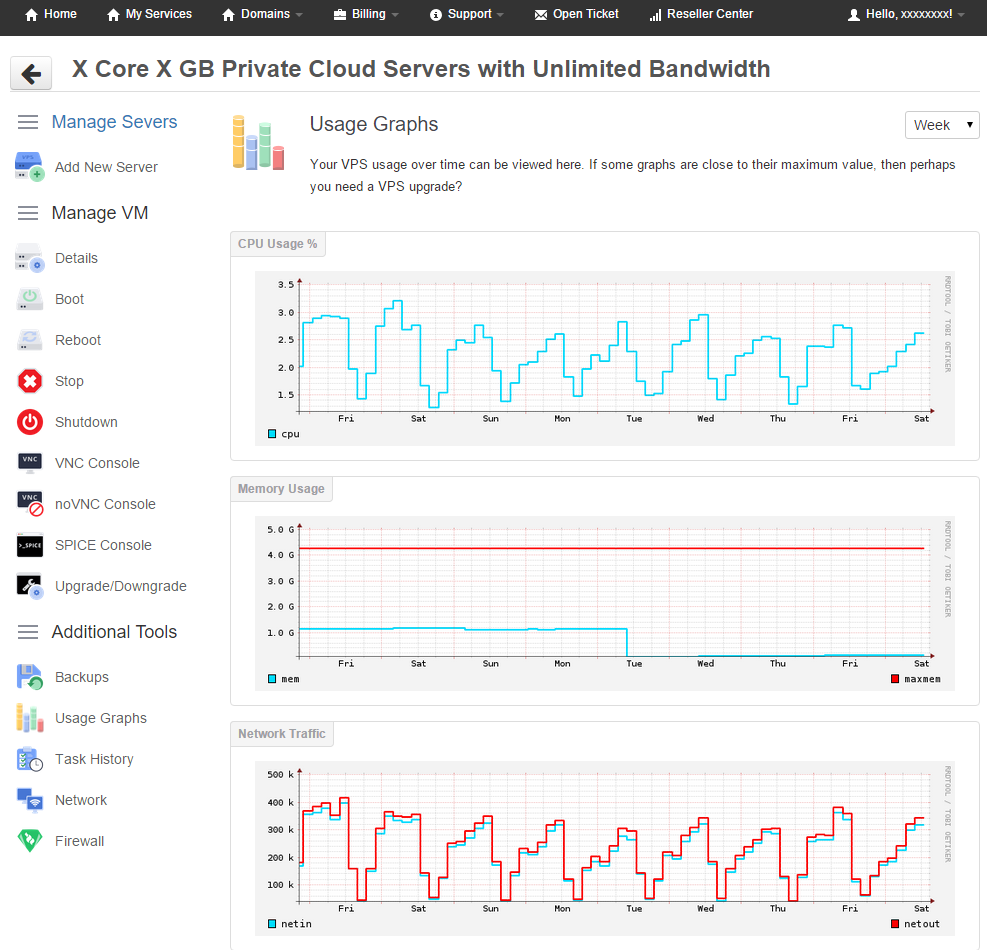The width and height of the screenshot is (987, 950).
Task: Open the Backups disk icon
Action: click(30, 677)
